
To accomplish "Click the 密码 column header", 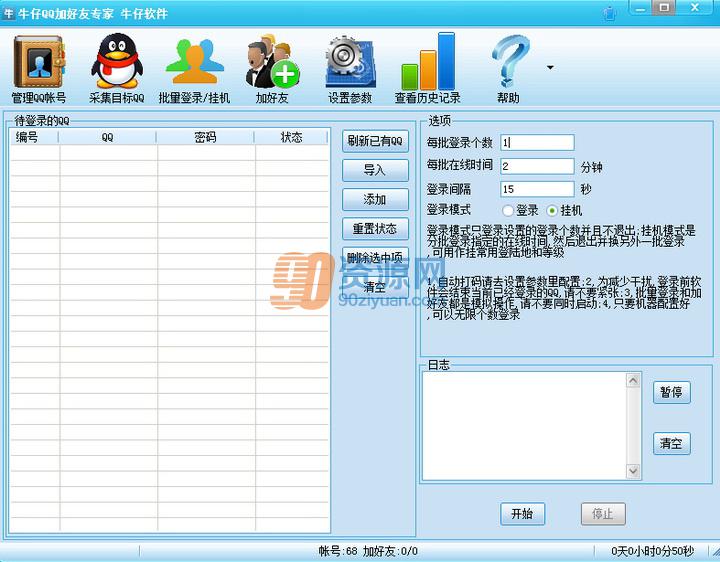I will (205, 137).
